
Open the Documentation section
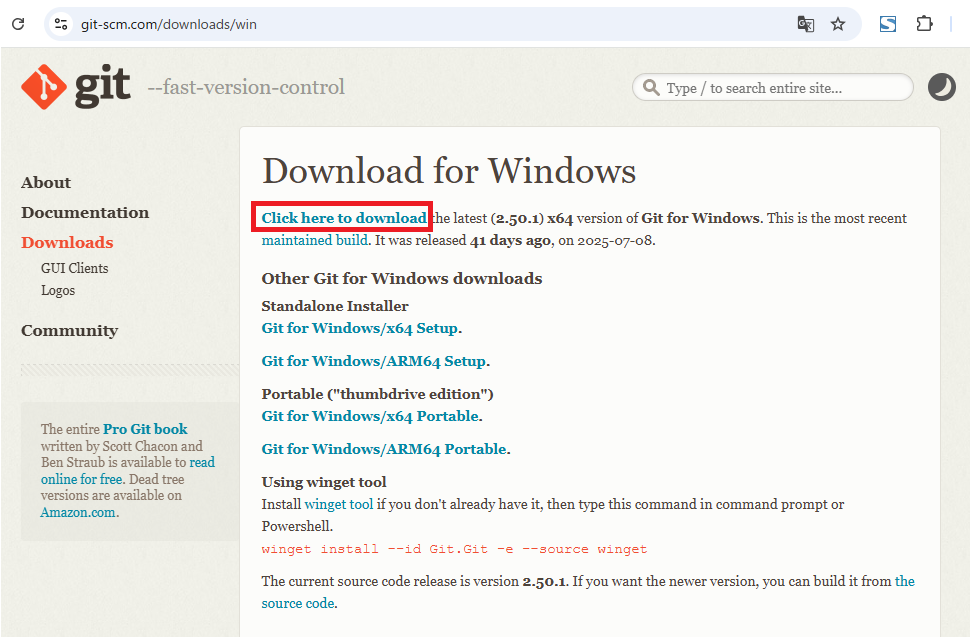(x=85, y=212)
